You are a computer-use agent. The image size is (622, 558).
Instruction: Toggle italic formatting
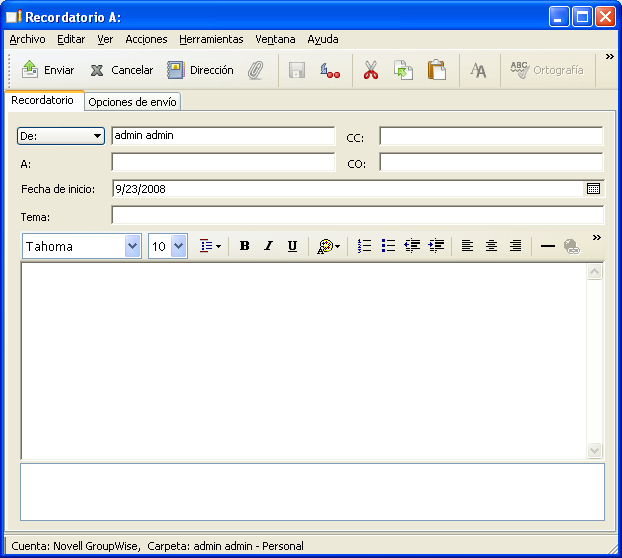click(268, 246)
